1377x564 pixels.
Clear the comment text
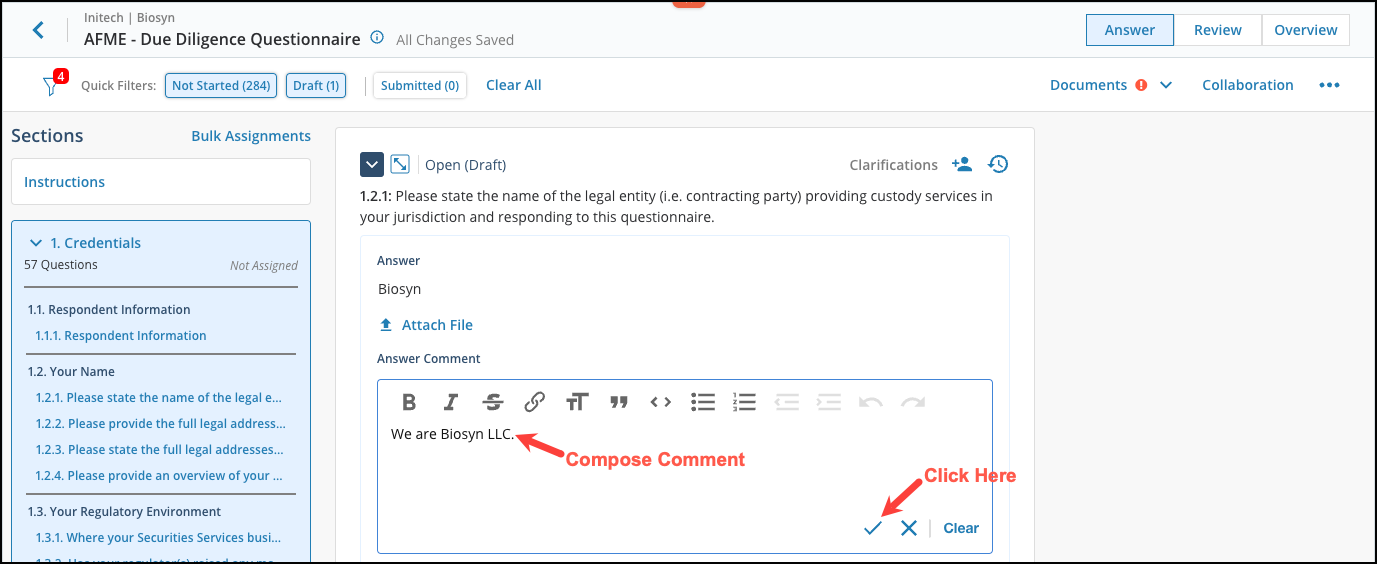961,528
